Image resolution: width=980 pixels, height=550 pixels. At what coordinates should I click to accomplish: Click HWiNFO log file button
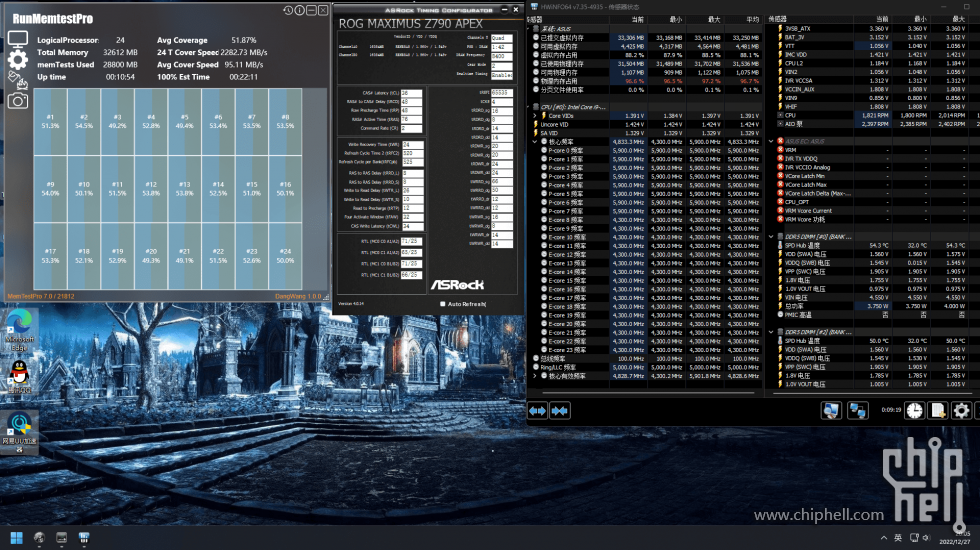938,410
